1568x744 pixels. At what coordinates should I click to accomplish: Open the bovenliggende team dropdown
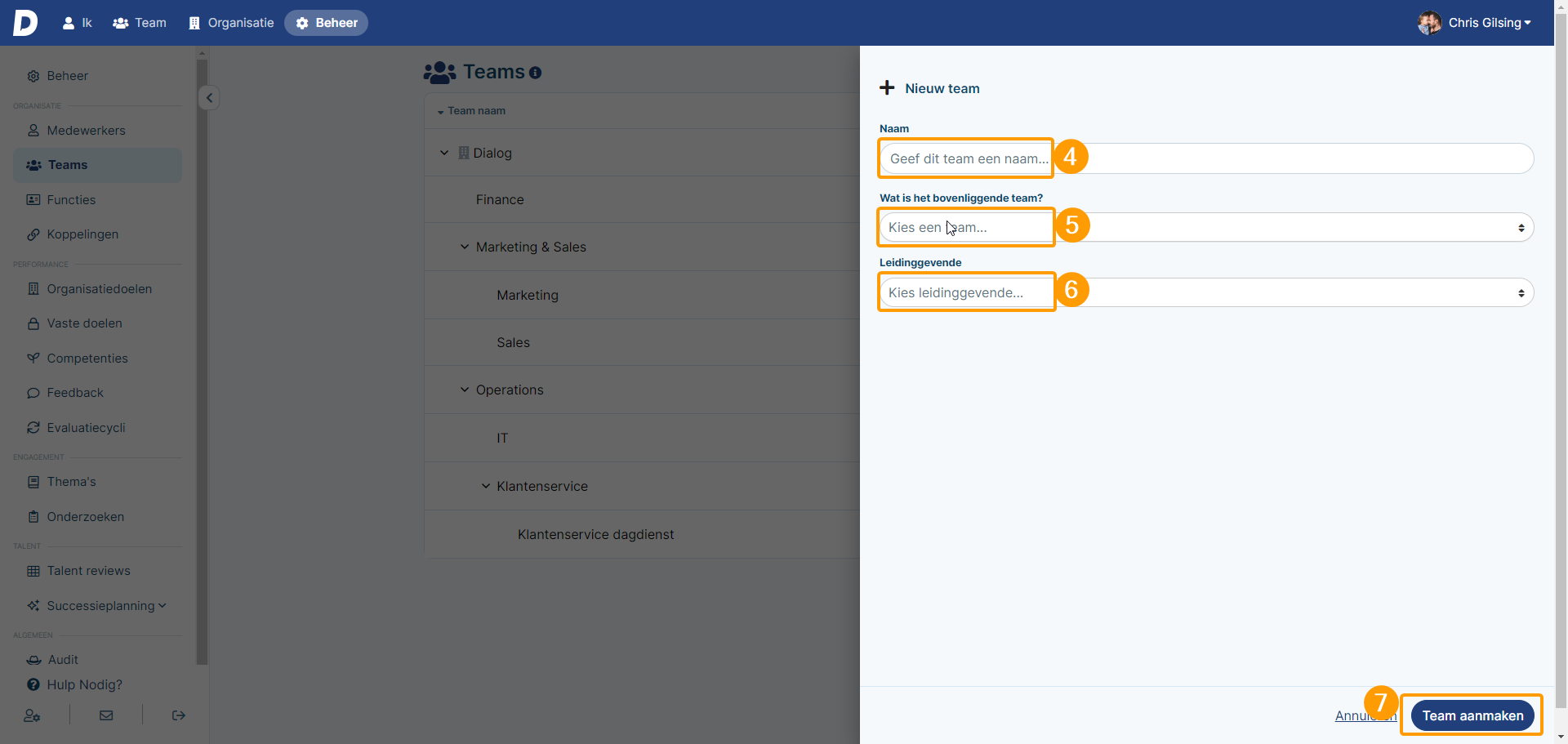coord(1206,227)
